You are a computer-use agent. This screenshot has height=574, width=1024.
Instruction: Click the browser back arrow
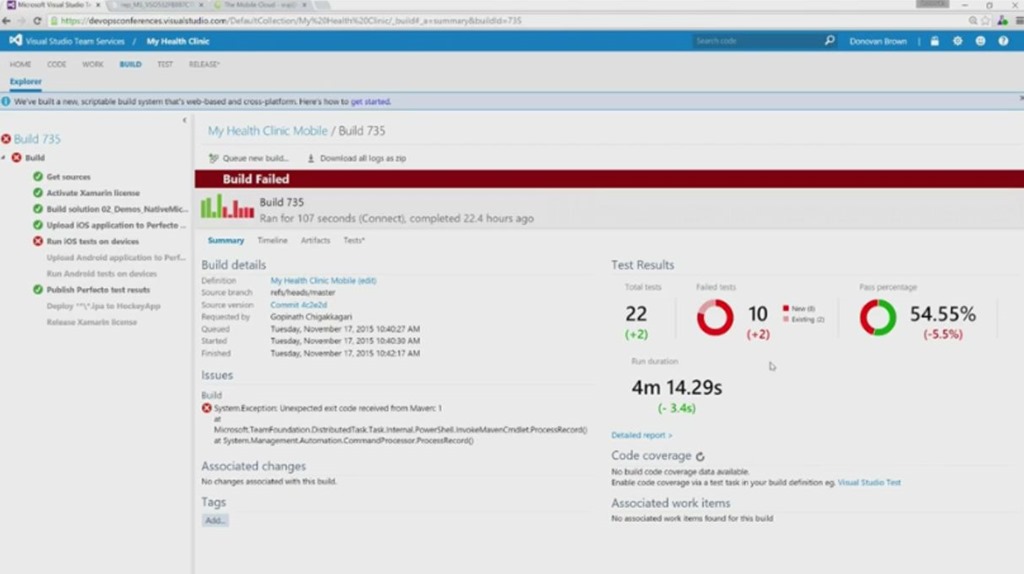coord(7,20)
